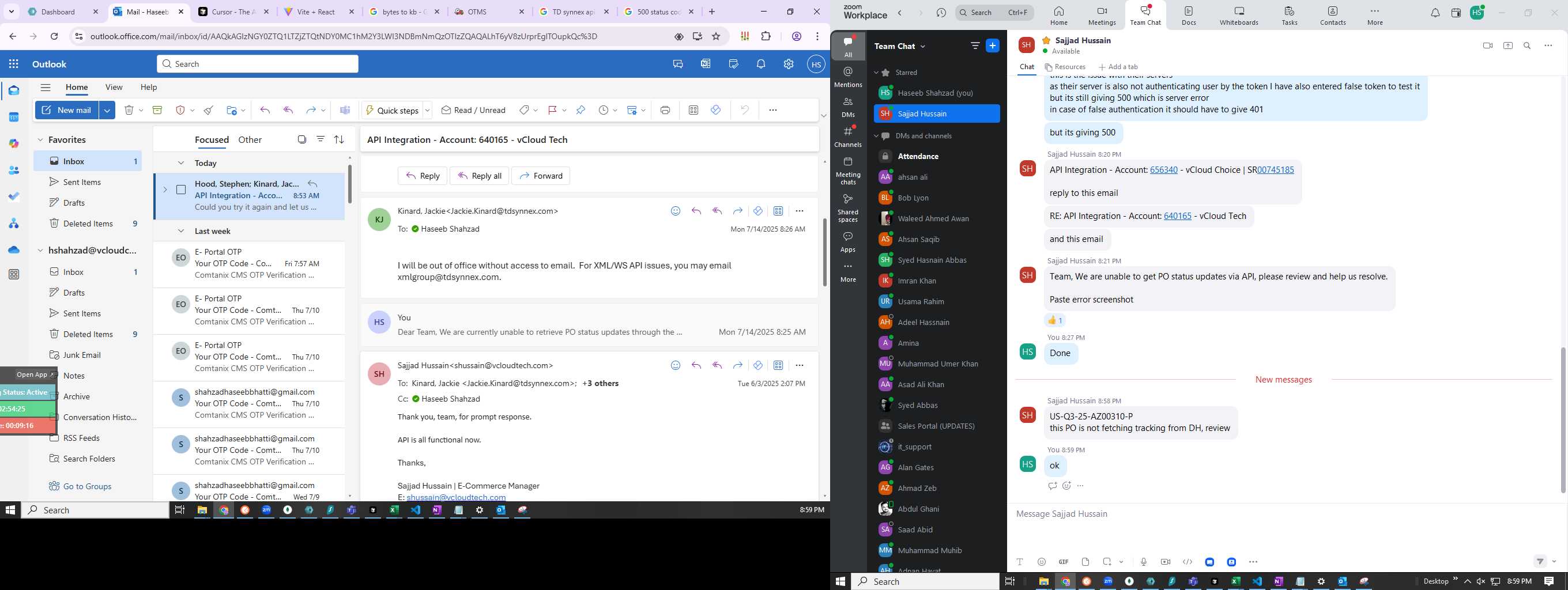This screenshot has height=590, width=1568.
Task: Open Zoom emoji picker in message composer
Action: click(x=1042, y=562)
